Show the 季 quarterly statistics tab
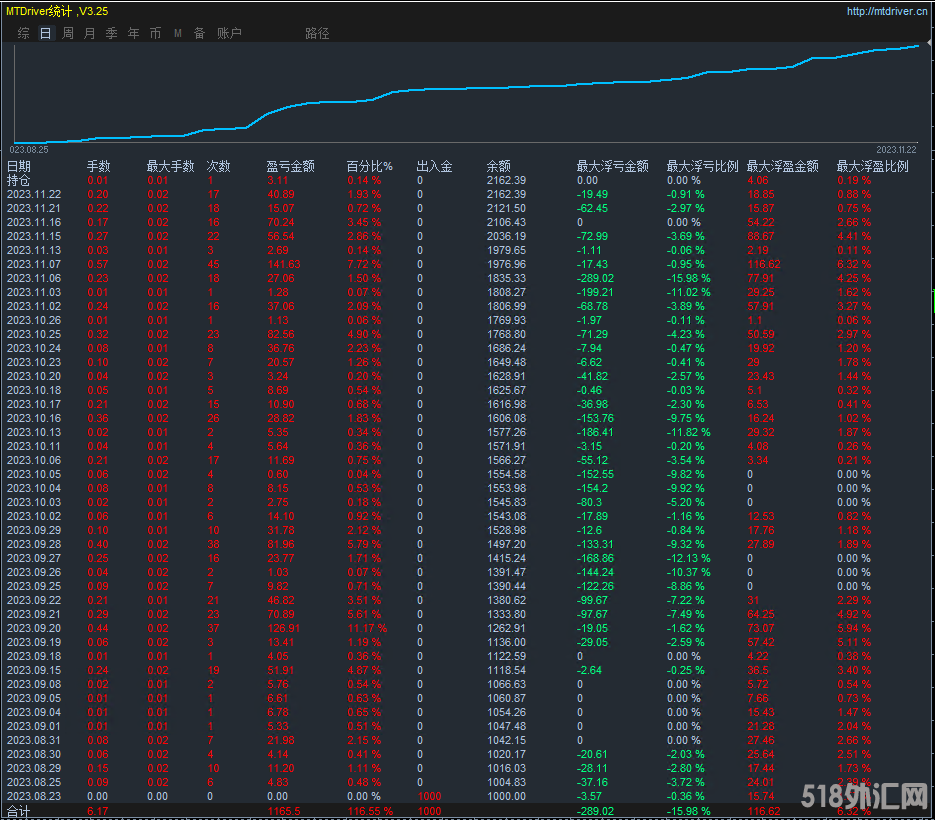The width and height of the screenshot is (935, 820). (111, 33)
